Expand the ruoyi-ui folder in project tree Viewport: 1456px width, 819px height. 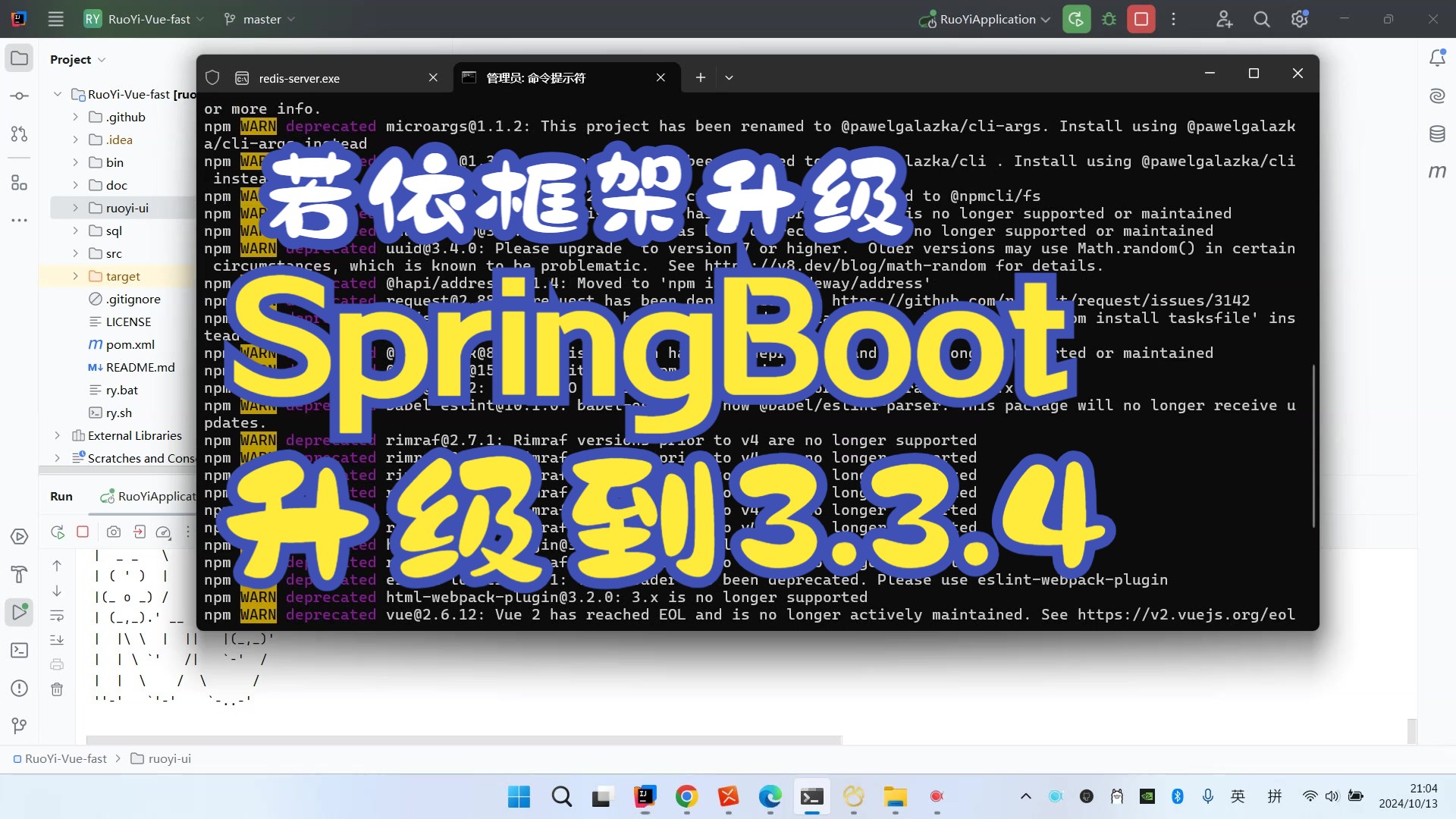(x=78, y=207)
